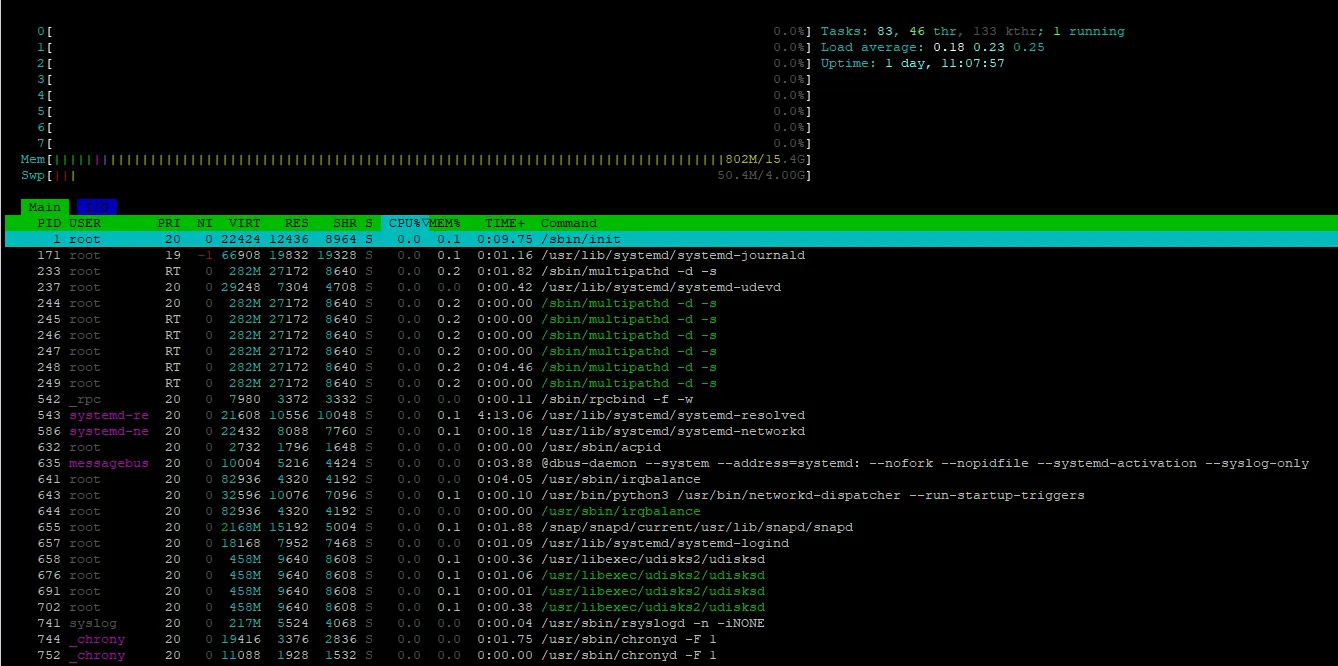Sort by the MEM% column header
Viewport: 1338px width, 666px height.
point(445,223)
